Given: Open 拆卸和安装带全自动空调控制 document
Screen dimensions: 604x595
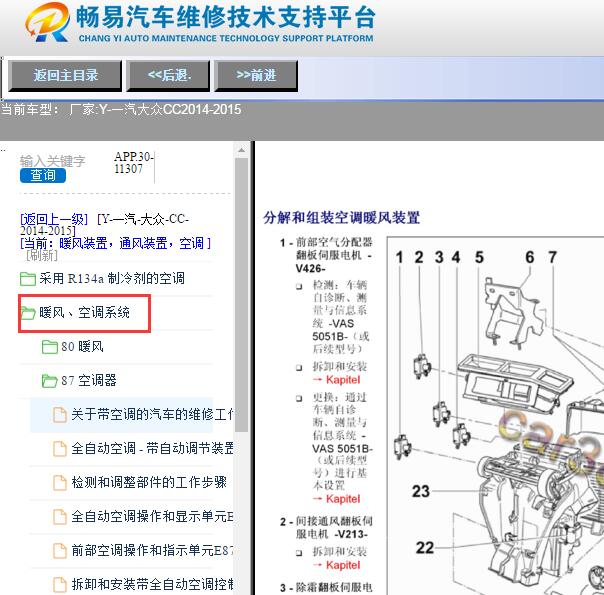Looking at the screenshot, I should (152, 584).
